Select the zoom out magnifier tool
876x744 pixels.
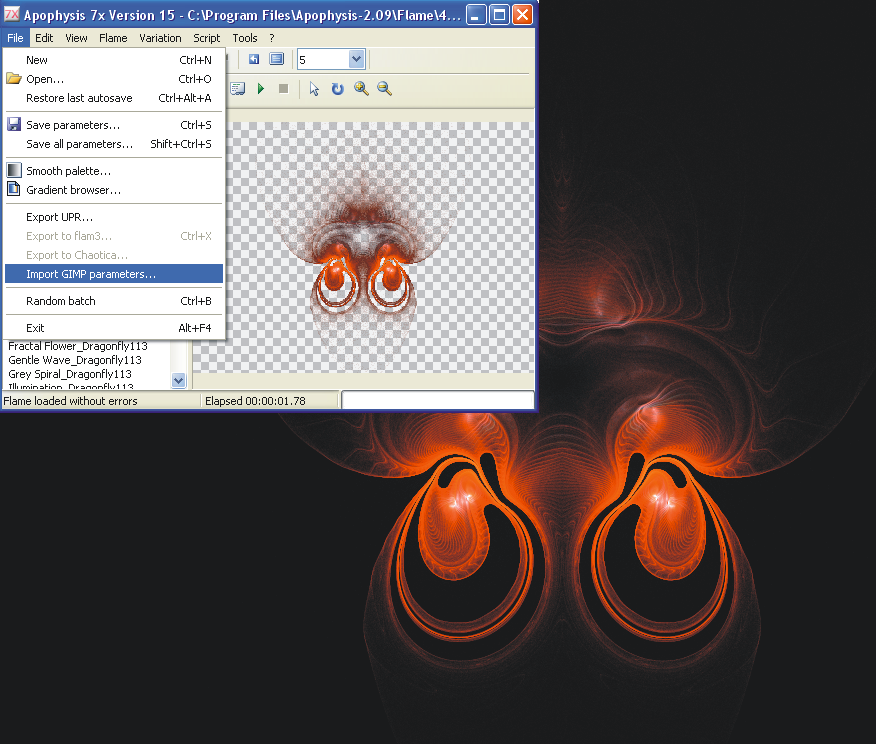384,89
